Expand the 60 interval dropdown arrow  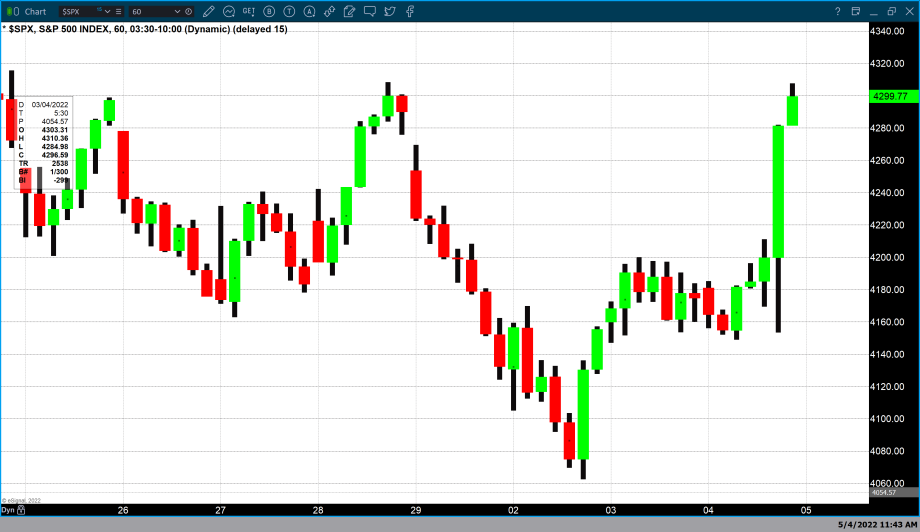[x=177, y=11]
